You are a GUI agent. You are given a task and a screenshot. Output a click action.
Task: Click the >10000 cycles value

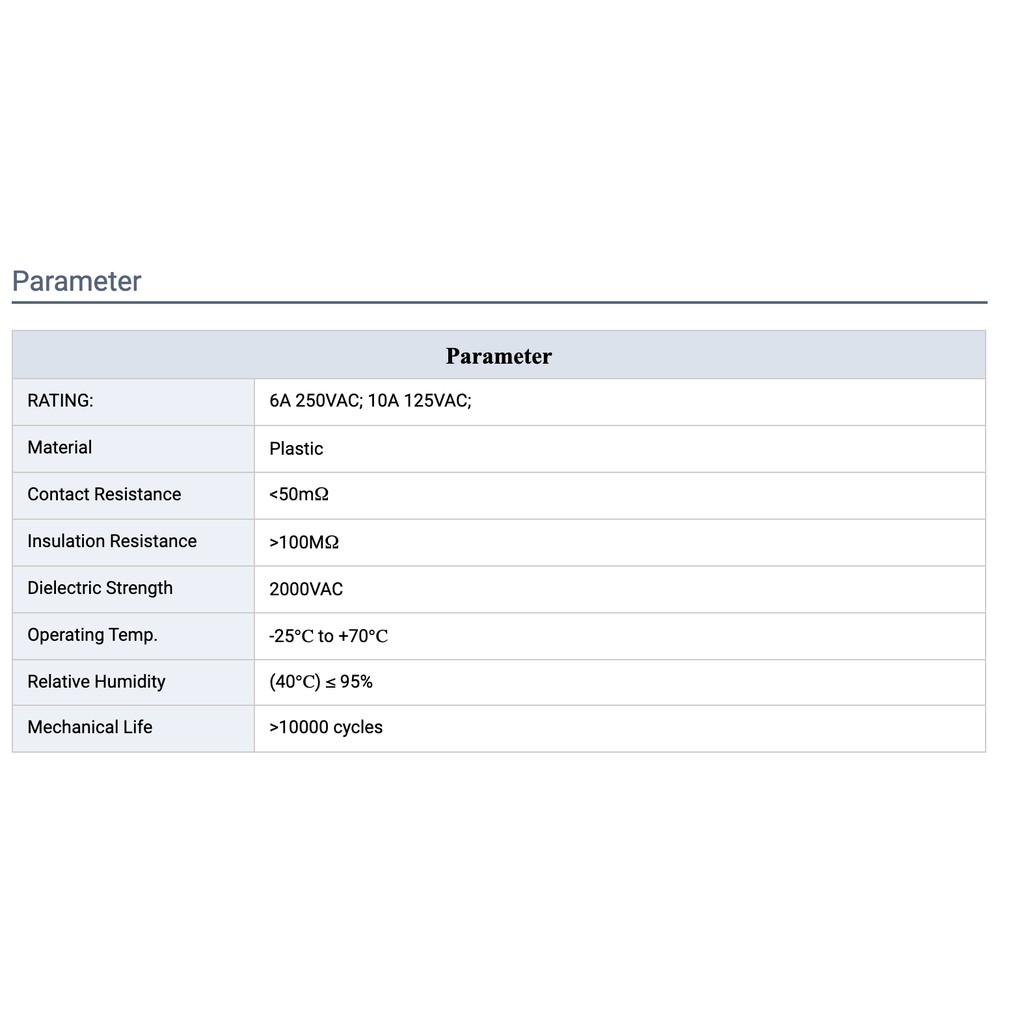[326, 728]
